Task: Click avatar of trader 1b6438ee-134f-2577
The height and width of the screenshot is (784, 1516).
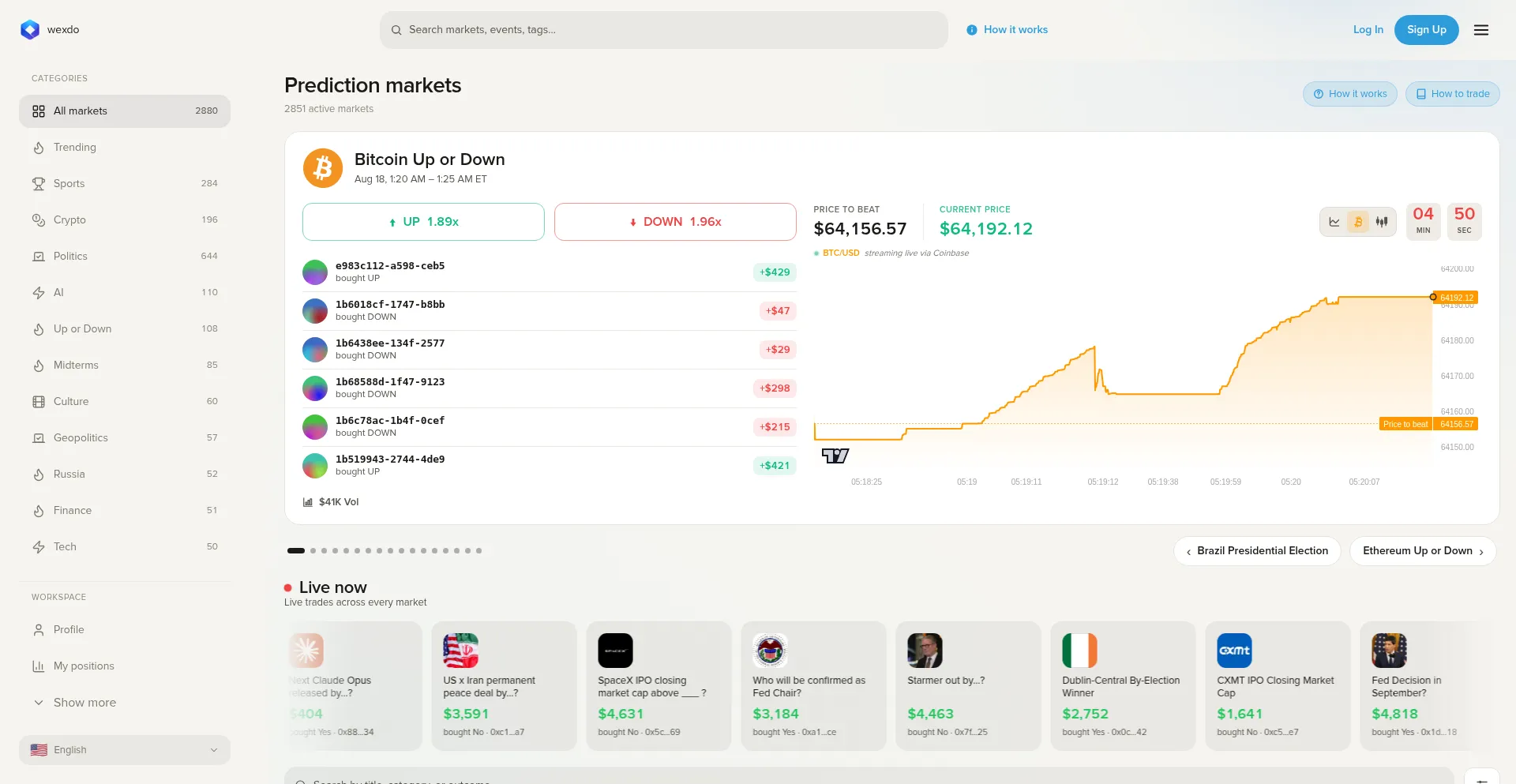Action: [315, 350]
